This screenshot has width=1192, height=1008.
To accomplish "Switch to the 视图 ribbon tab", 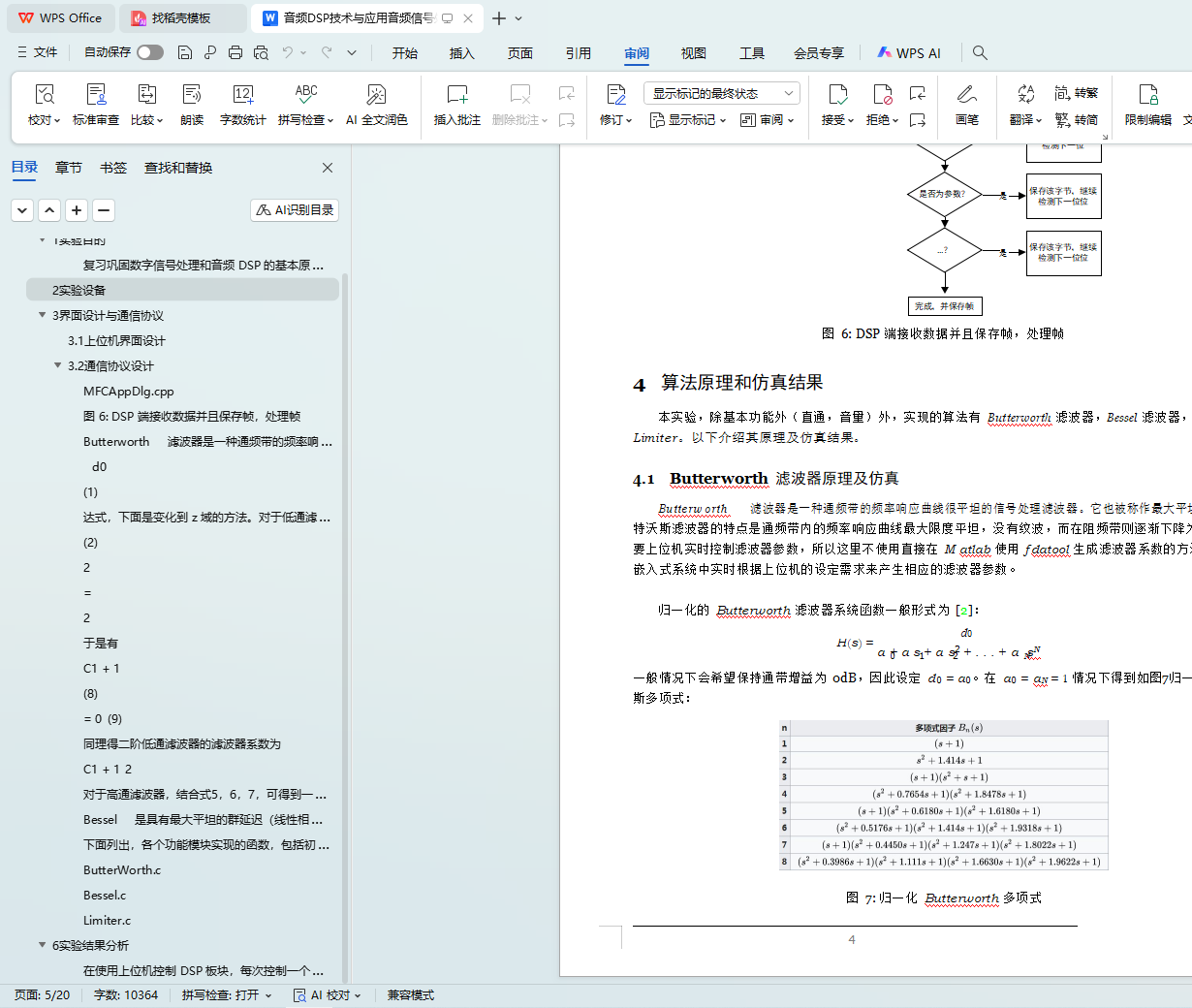I will pyautogui.click(x=693, y=53).
